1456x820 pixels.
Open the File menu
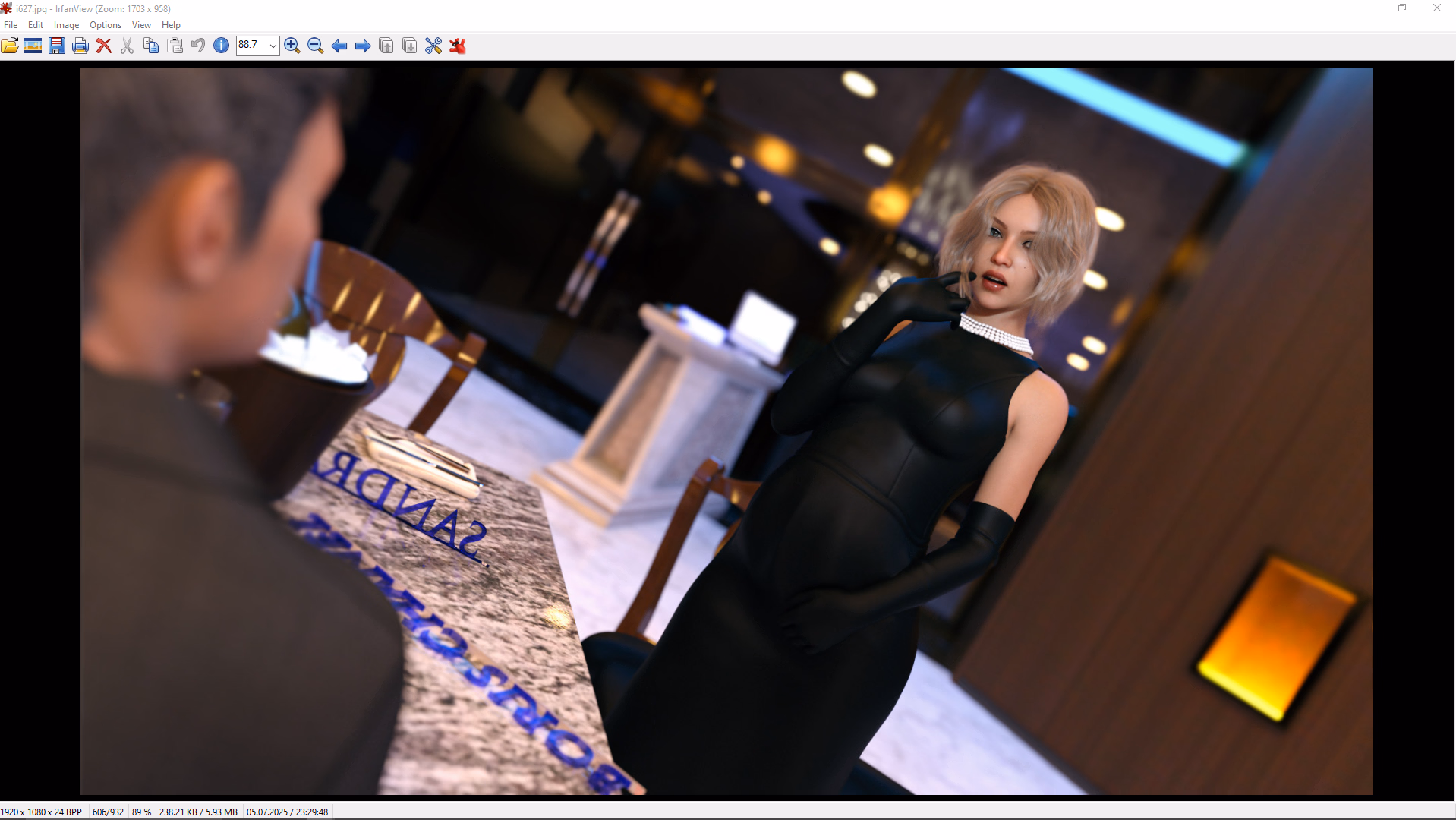pyautogui.click(x=11, y=25)
